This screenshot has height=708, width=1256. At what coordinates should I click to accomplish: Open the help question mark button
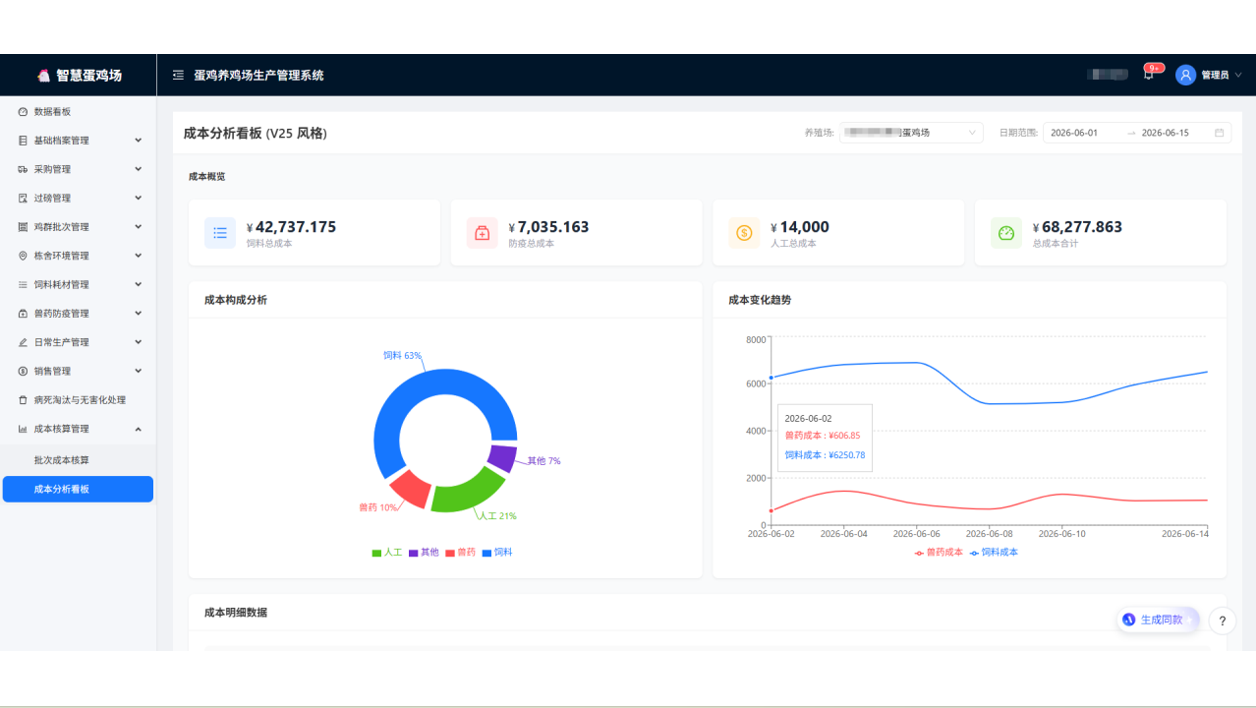point(1222,621)
